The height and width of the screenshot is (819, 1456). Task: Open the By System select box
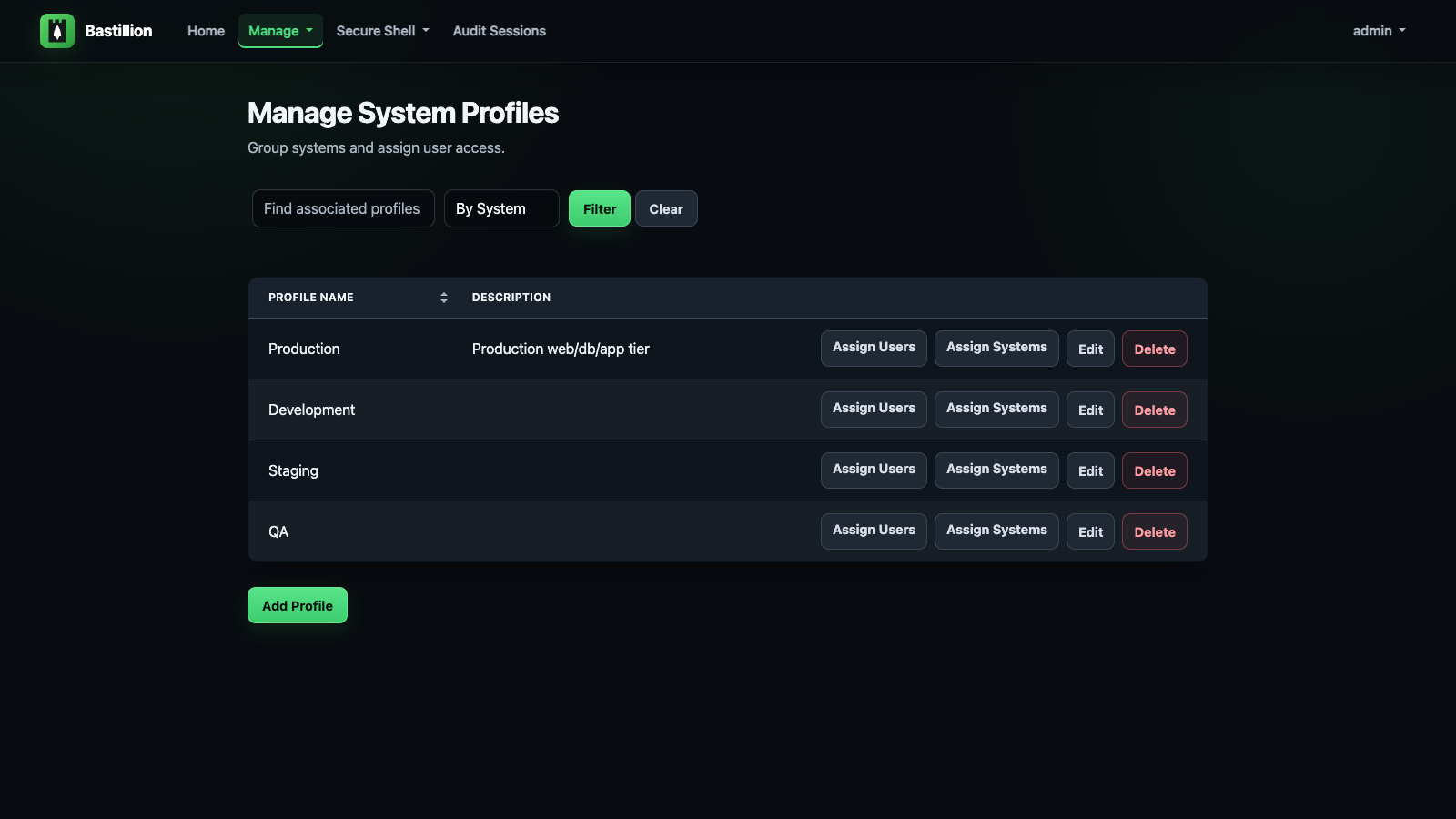coord(501,208)
